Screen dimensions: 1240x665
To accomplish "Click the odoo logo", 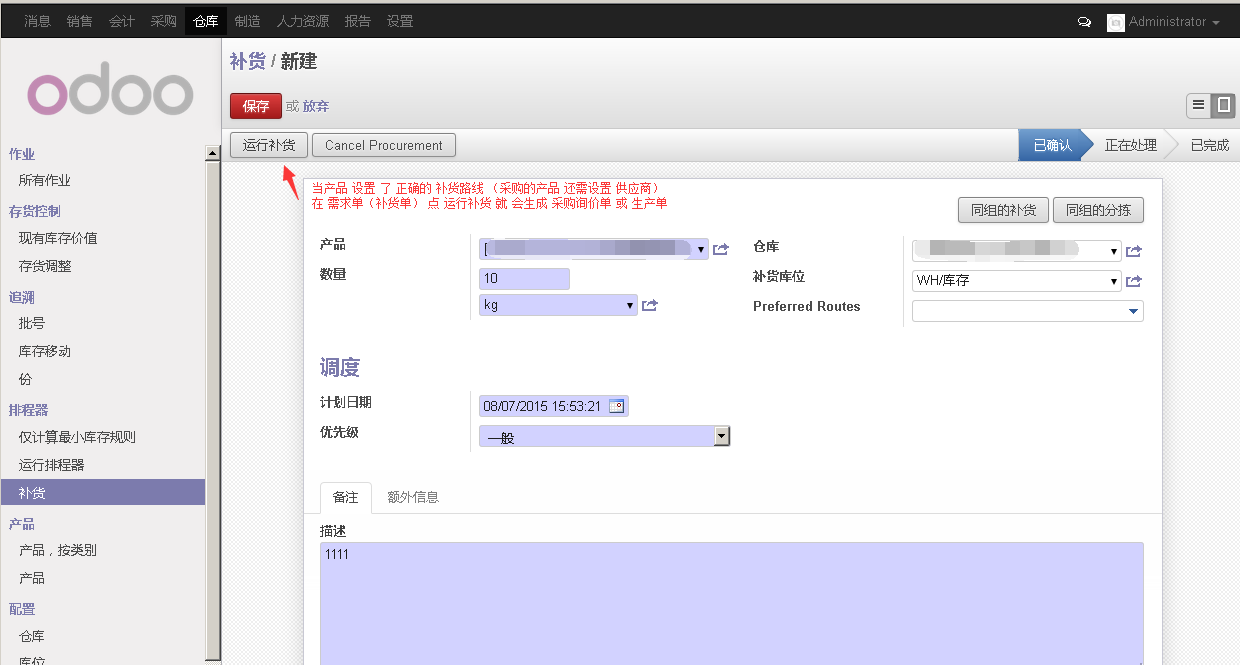I will tap(110, 94).
